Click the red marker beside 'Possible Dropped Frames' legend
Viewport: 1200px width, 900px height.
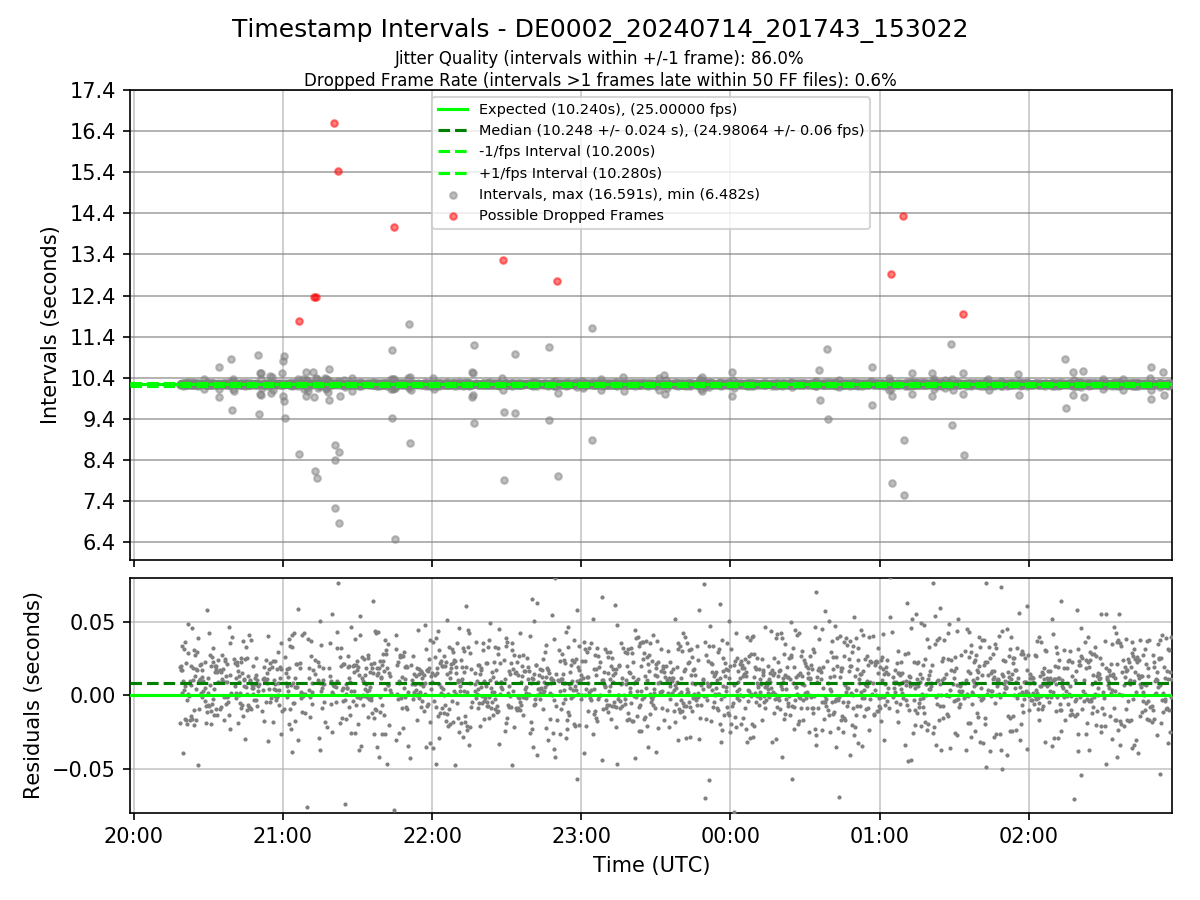pos(454,216)
